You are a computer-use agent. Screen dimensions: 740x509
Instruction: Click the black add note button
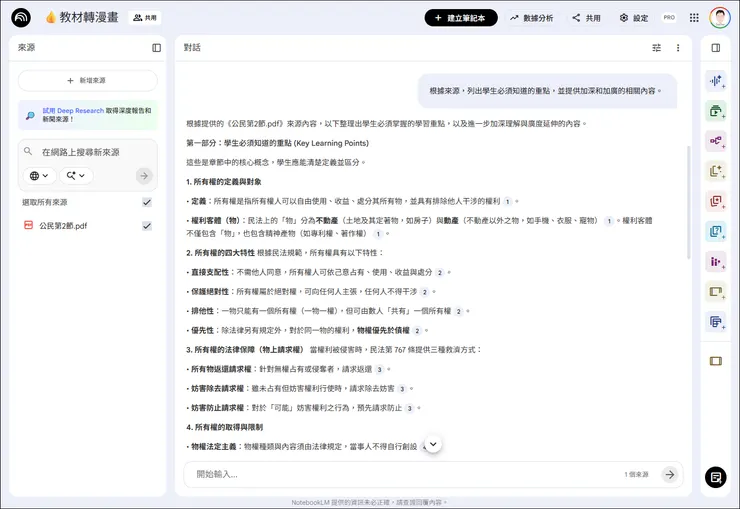point(715,477)
